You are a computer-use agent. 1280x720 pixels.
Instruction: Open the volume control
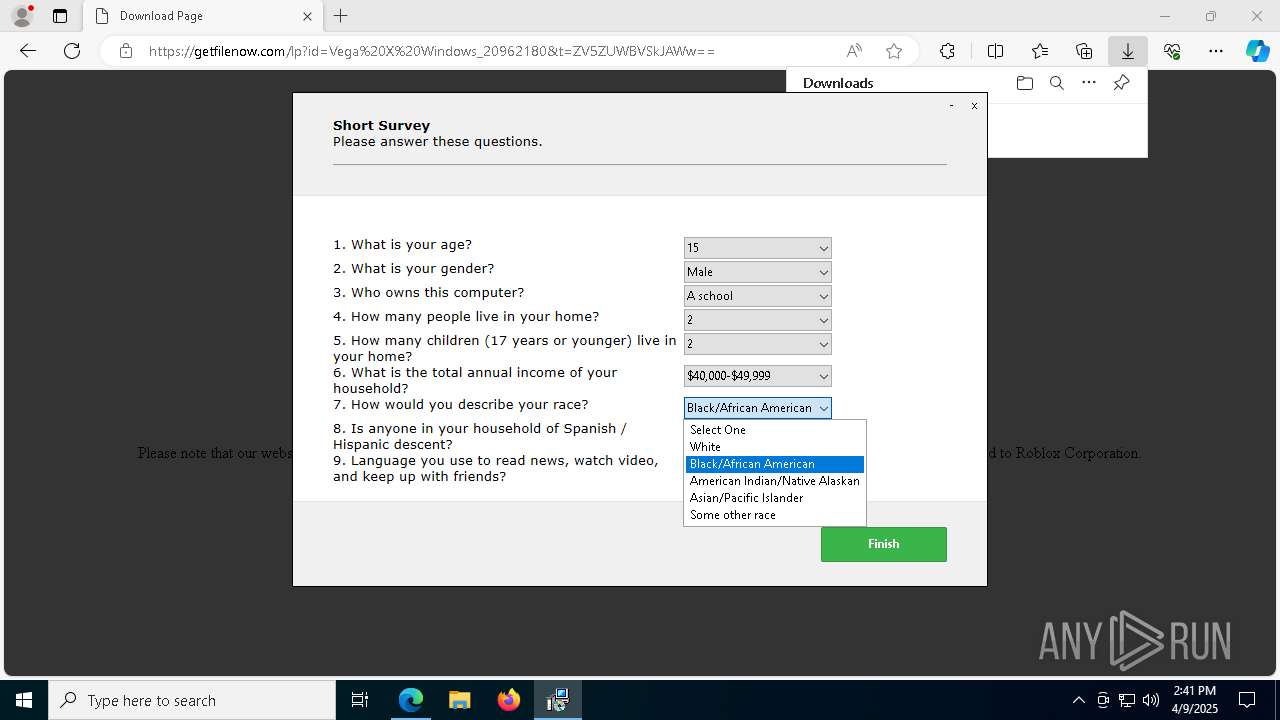pos(1151,700)
